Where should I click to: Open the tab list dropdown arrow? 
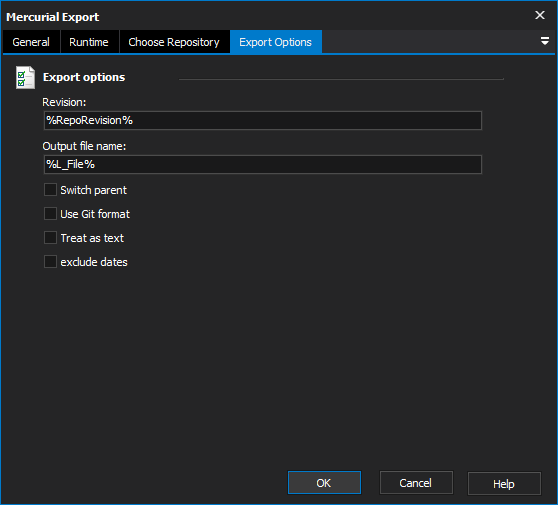544,41
